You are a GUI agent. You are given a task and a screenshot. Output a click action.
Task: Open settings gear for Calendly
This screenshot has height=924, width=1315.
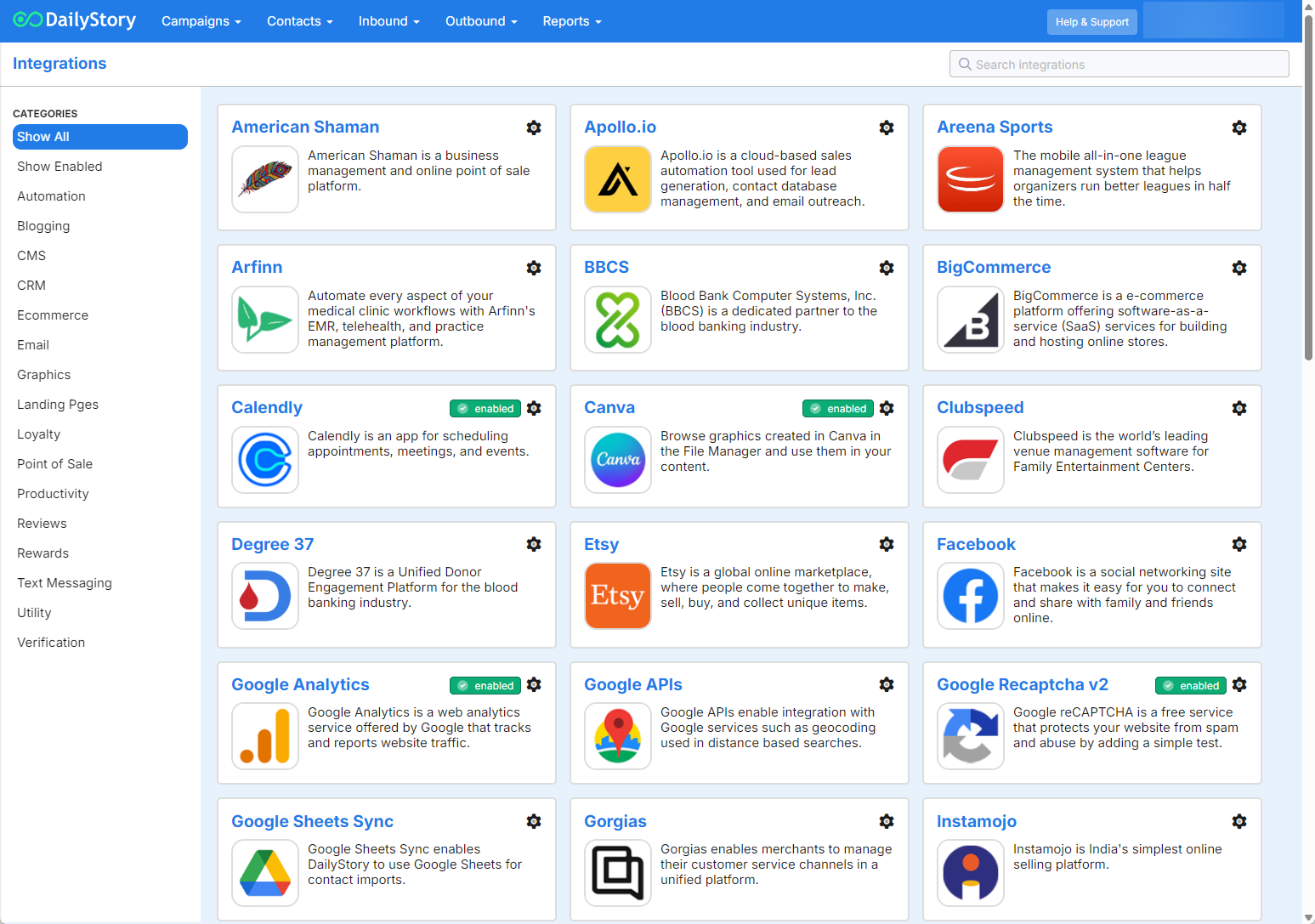[534, 408]
